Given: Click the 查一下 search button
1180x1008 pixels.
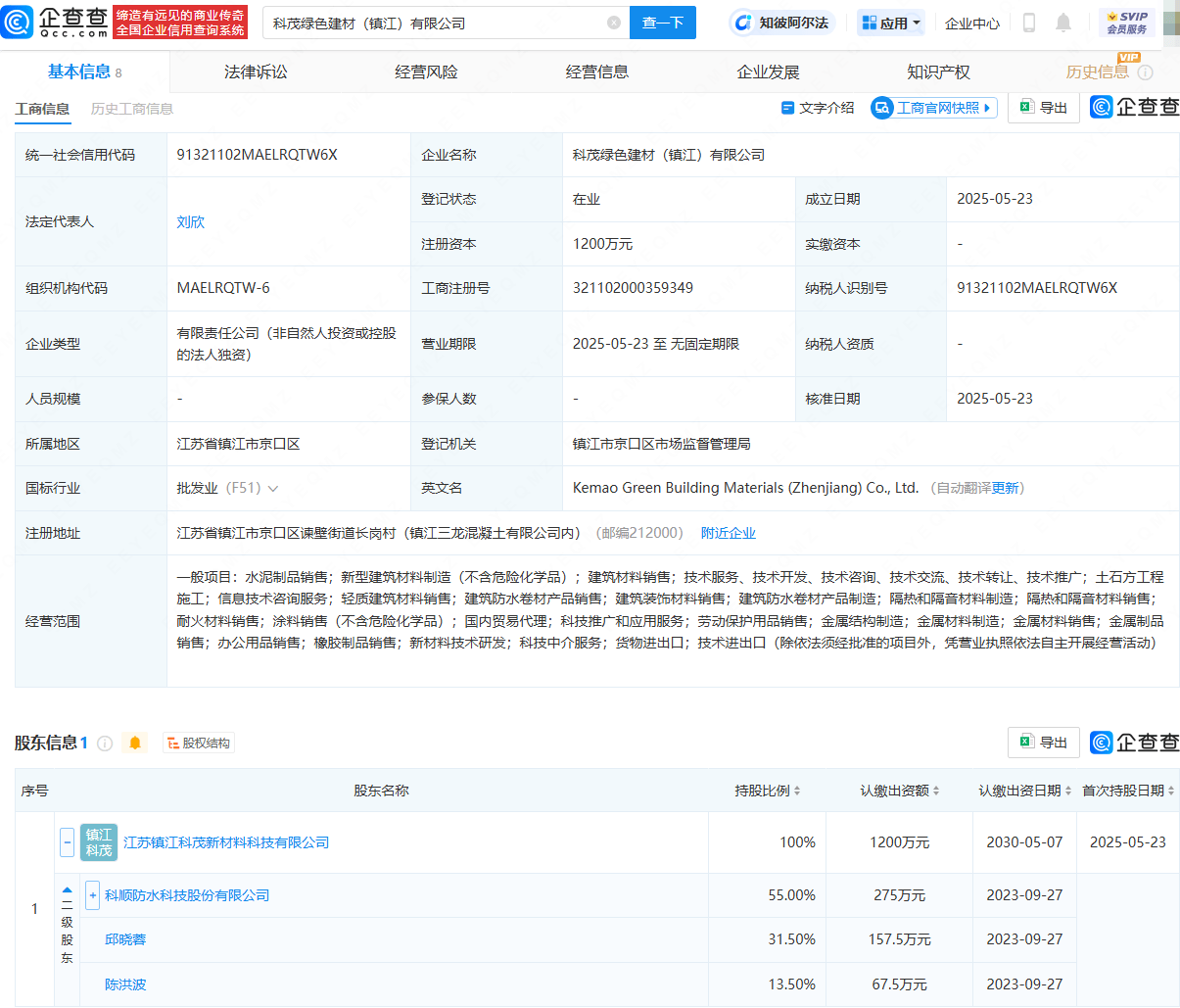Looking at the screenshot, I should (x=663, y=23).
